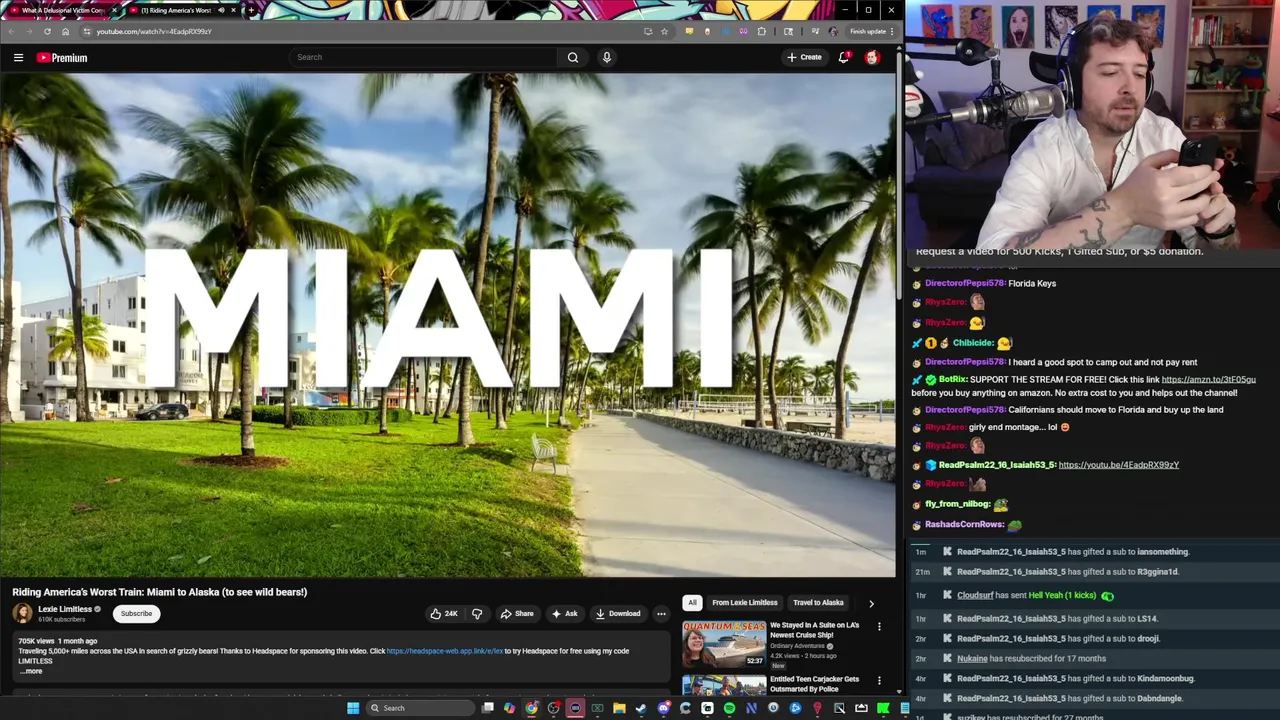Click 'girly end montage... lol' chat message
1280x720 pixels.
coord(1012,428)
